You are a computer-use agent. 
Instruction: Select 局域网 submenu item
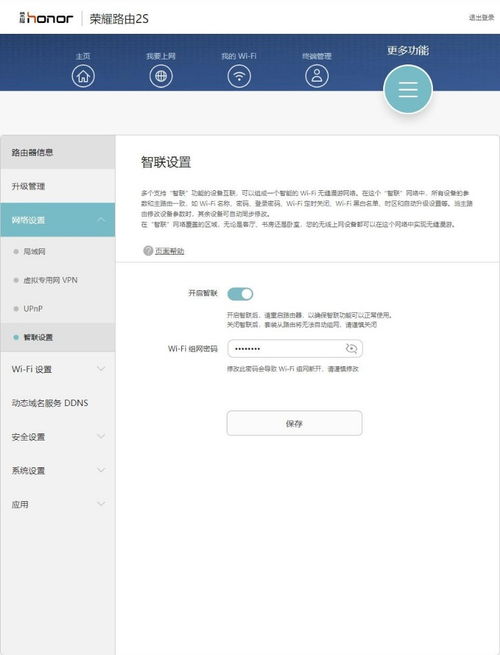[x=58, y=251]
